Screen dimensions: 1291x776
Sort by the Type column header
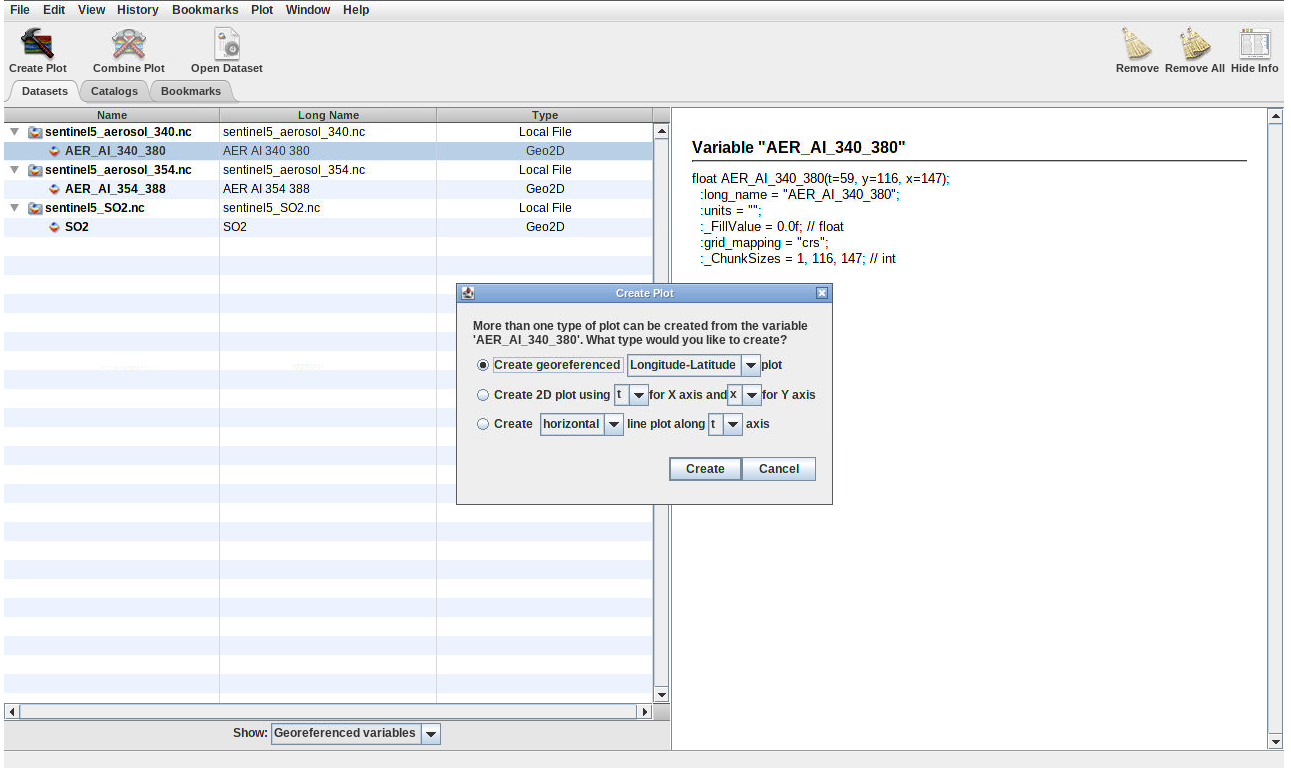coord(545,115)
